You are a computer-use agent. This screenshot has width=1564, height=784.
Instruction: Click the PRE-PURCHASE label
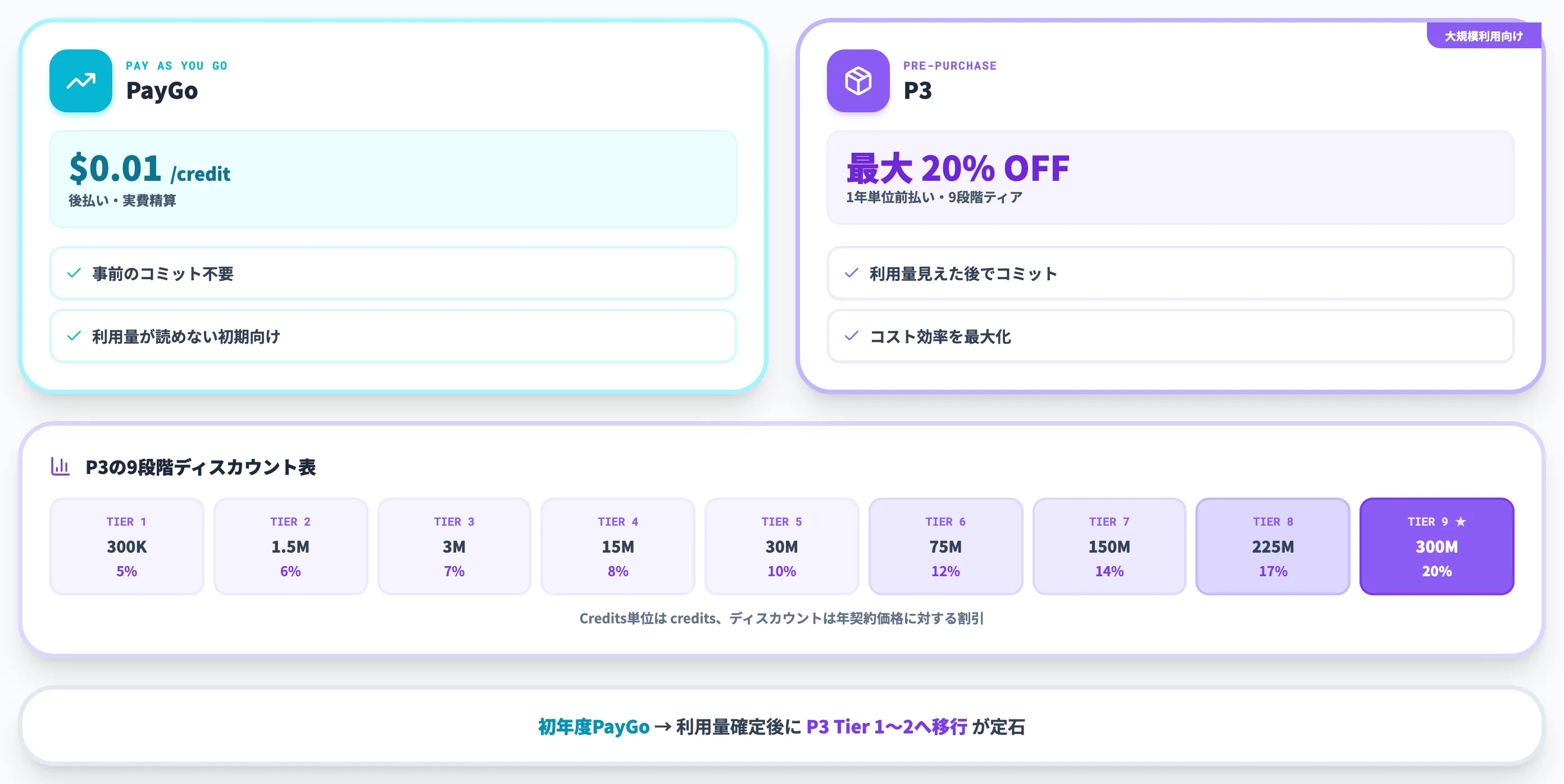950,66
